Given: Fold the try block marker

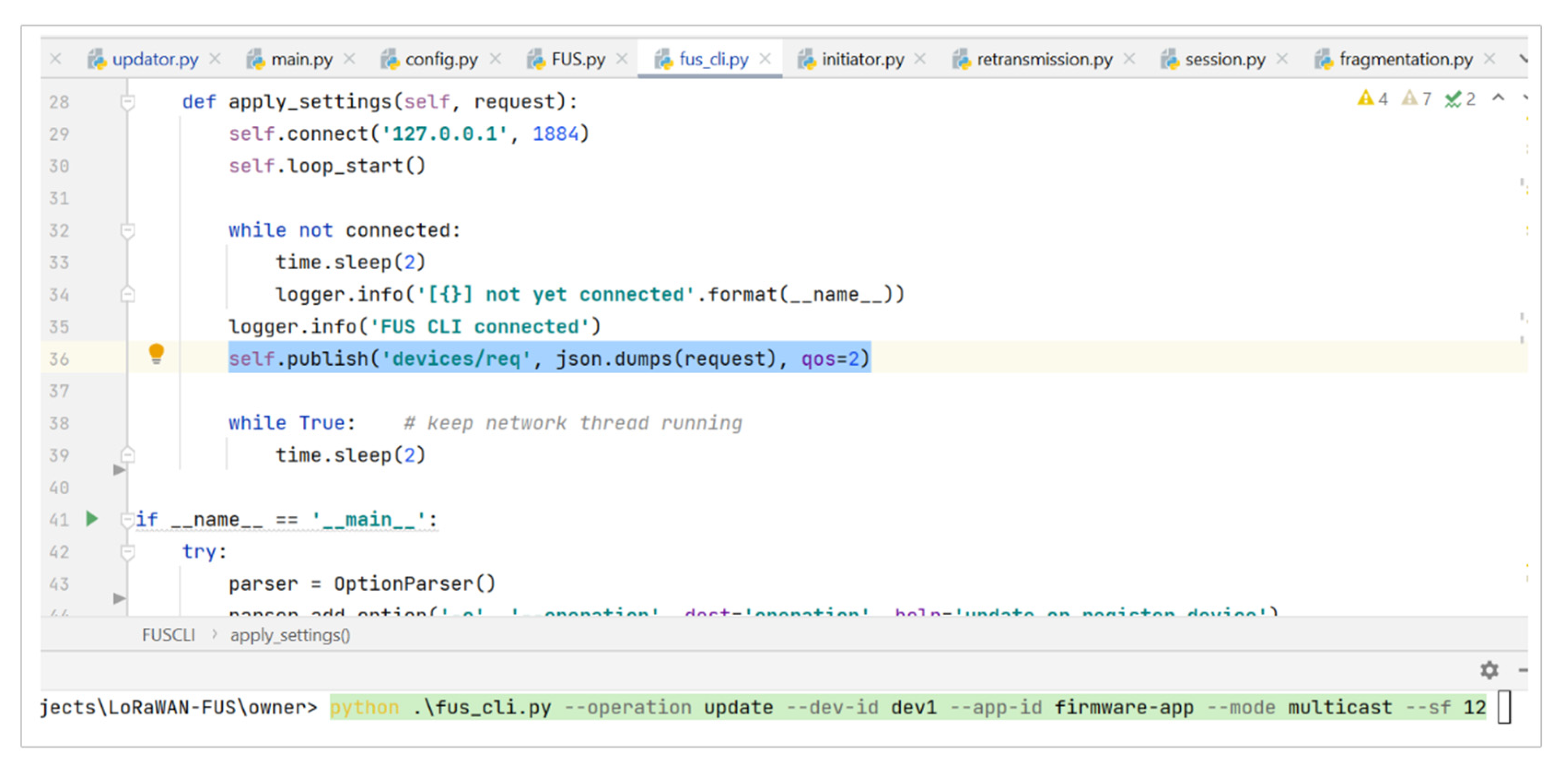Looking at the screenshot, I should tap(127, 552).
